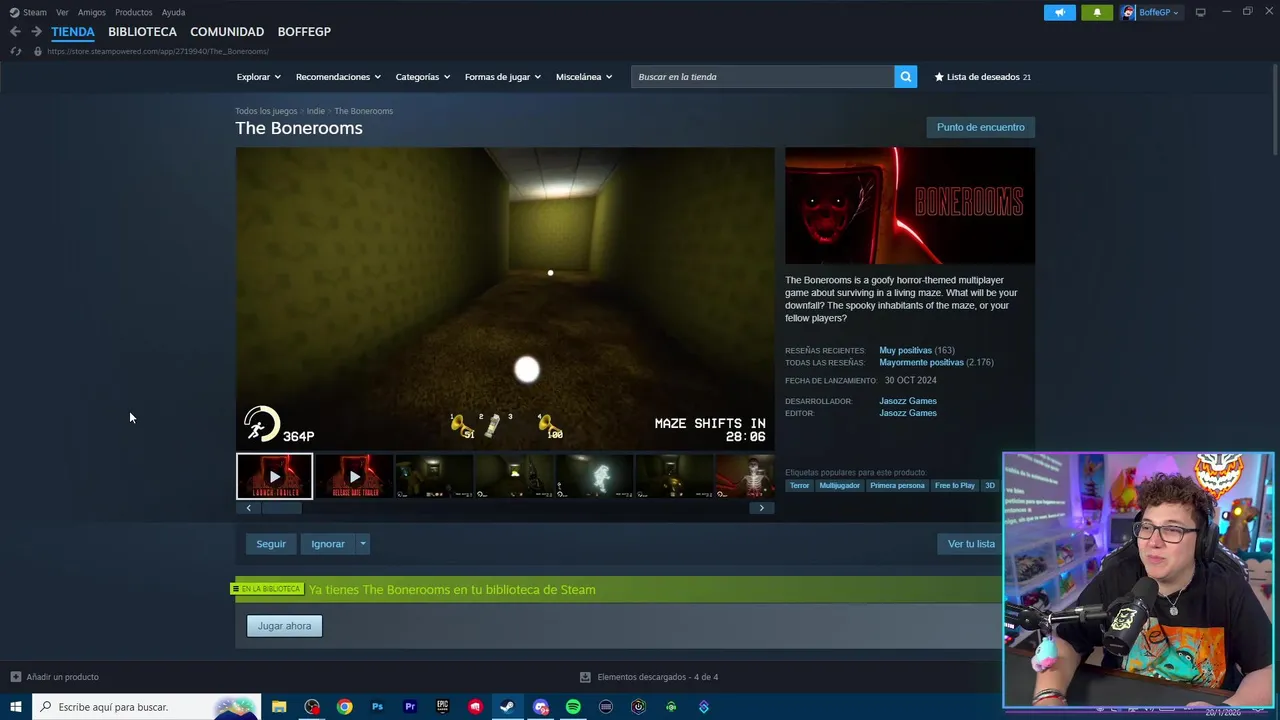Open the BOFFEGP profile tab

pyautogui.click(x=304, y=32)
